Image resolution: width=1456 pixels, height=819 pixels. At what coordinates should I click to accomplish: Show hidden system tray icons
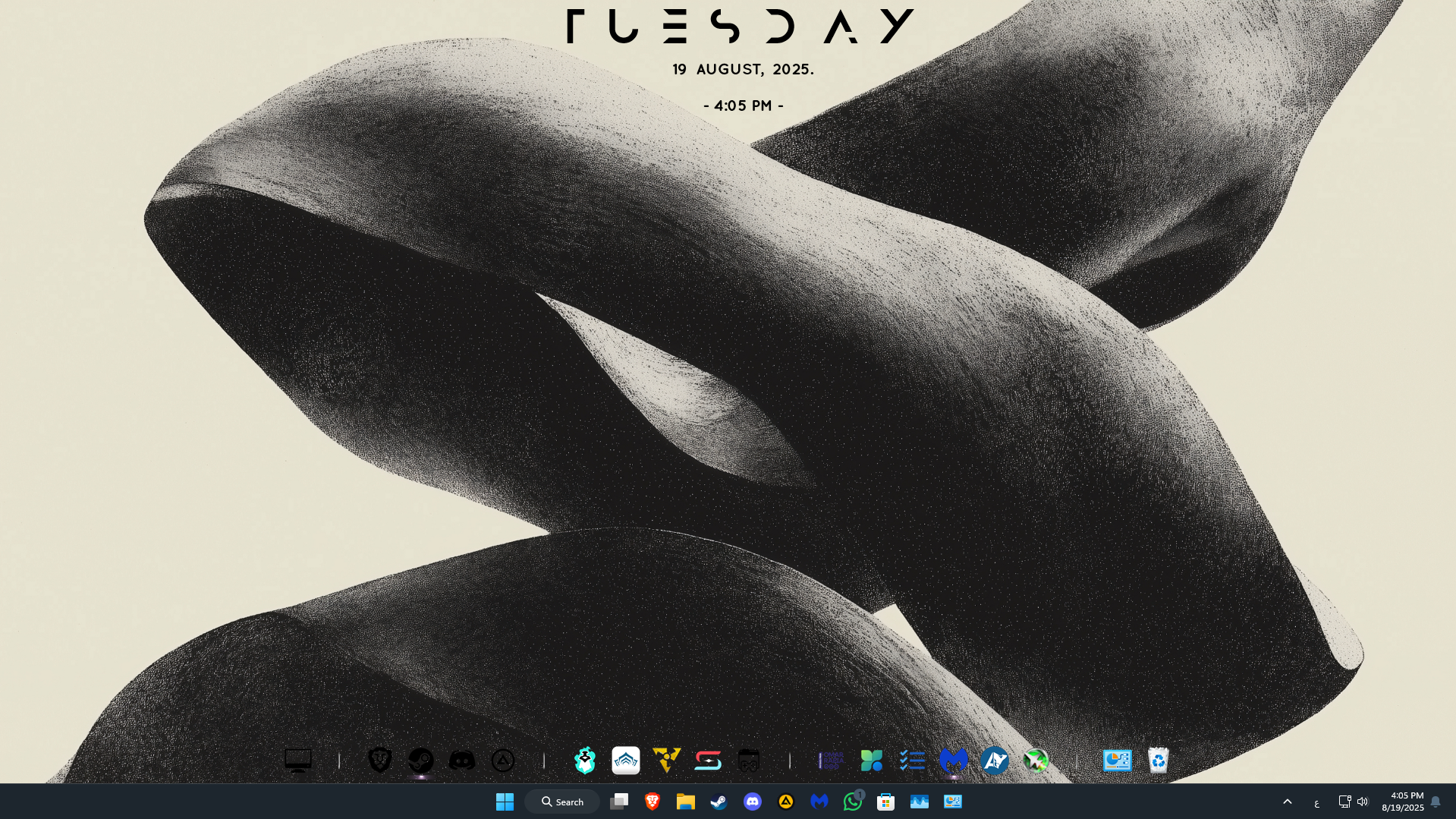pos(1288,802)
